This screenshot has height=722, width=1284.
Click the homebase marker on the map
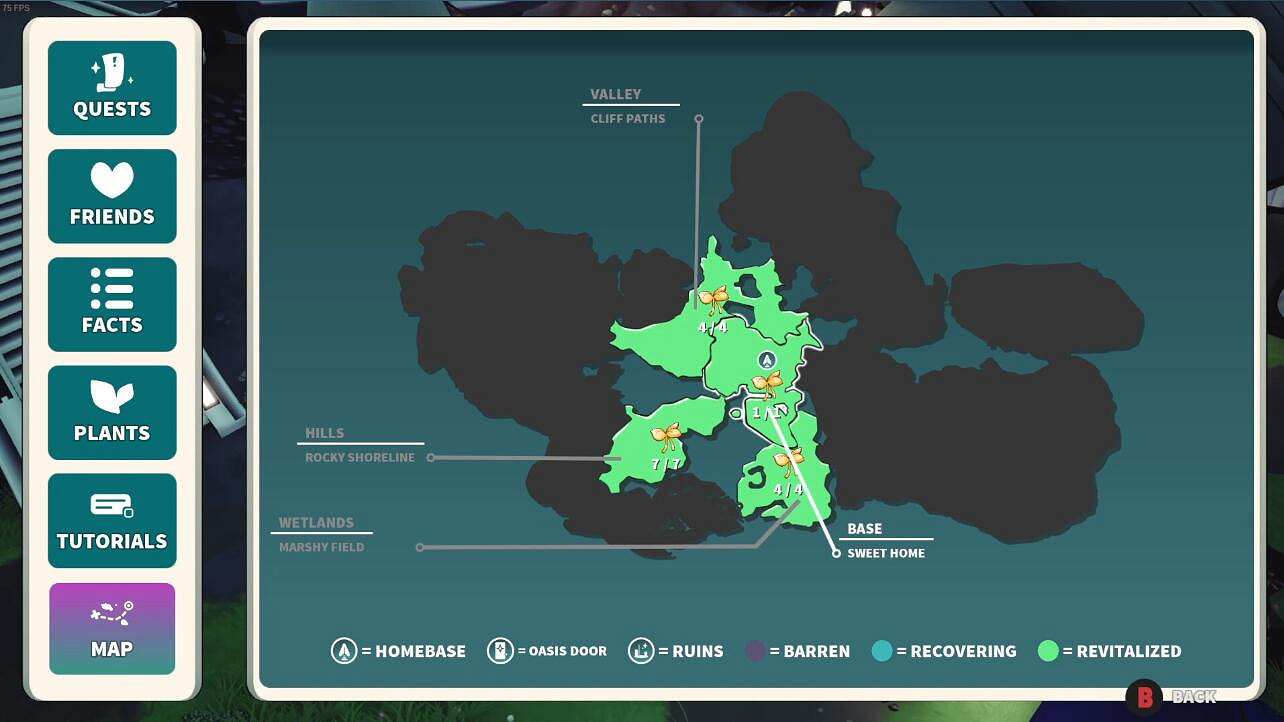[767, 360]
